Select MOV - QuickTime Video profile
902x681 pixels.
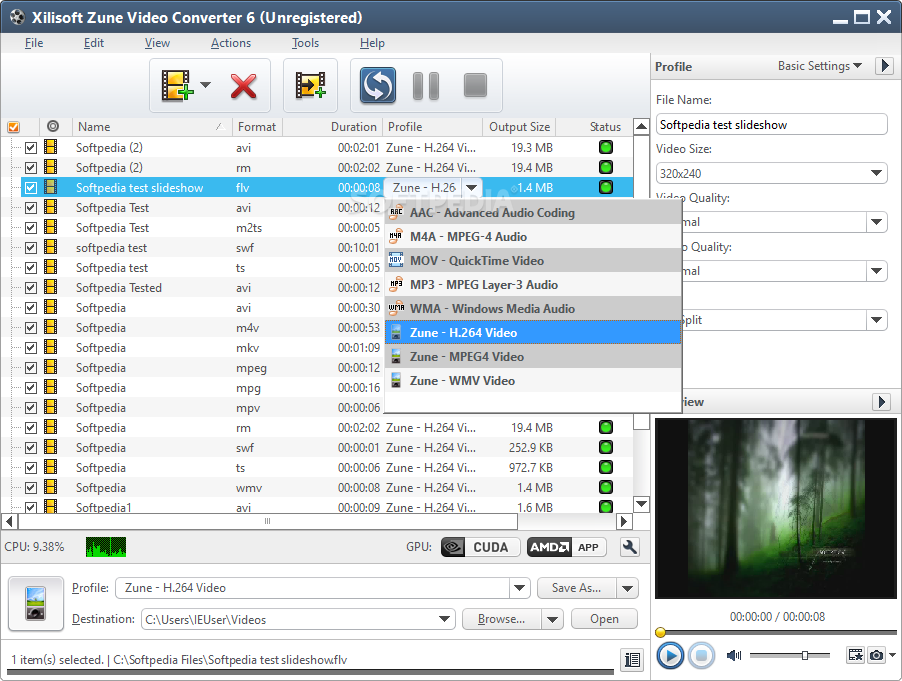pos(533,261)
